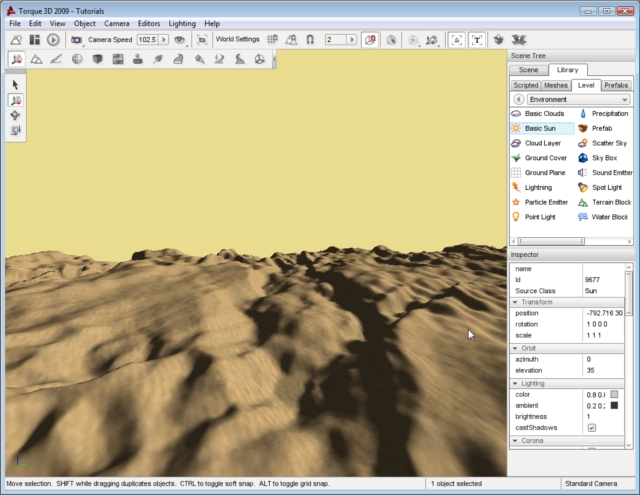Switch to the Scene tab
Image resolution: width=640 pixels, height=495 pixels.
coord(529,70)
